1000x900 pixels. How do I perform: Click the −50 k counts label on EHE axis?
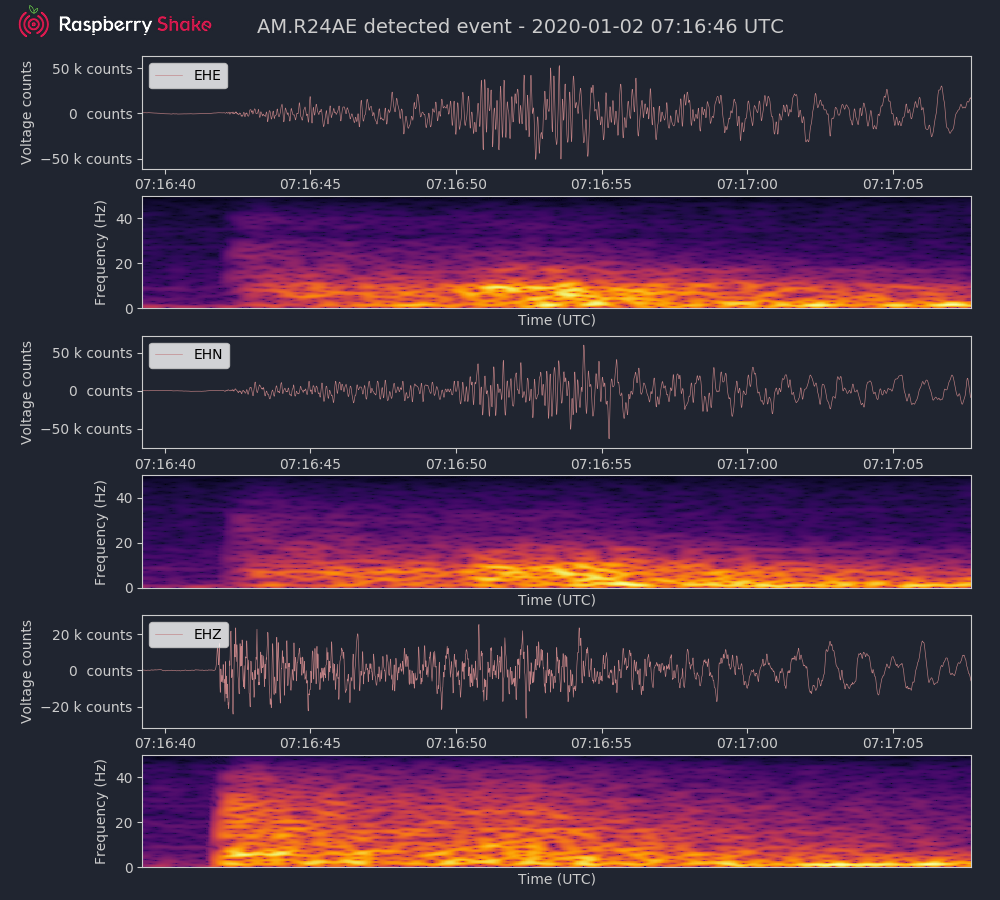87,159
